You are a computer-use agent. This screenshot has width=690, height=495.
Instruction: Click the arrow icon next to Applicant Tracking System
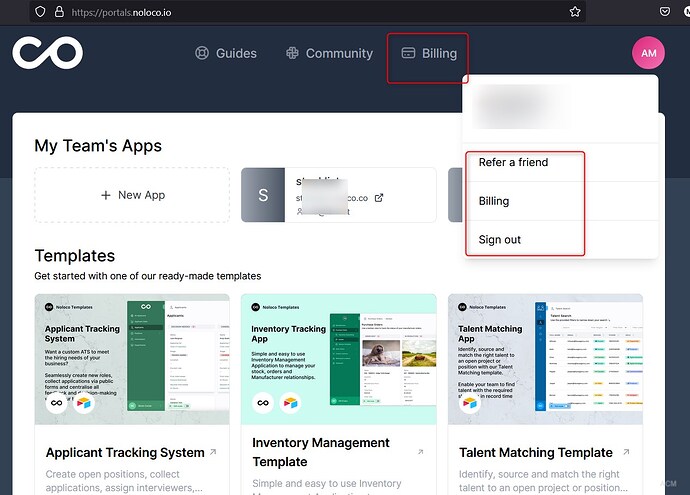click(x=213, y=452)
